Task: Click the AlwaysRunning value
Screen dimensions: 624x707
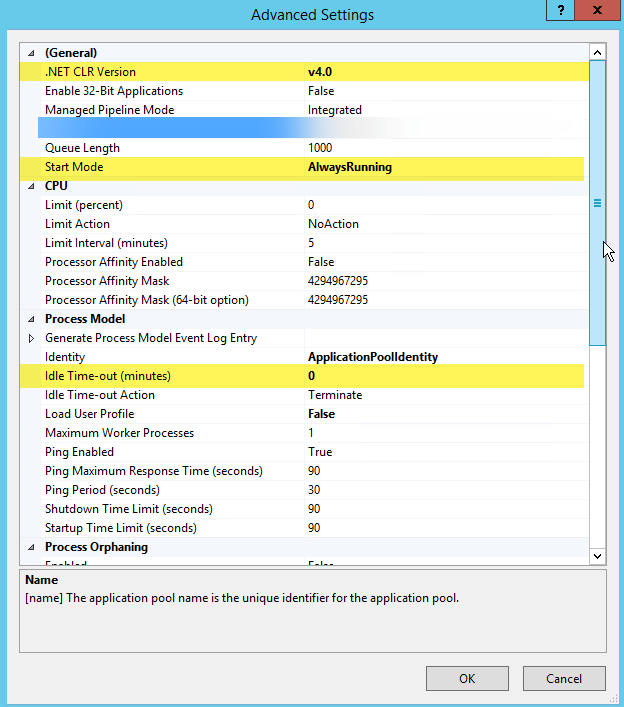Action: 350,167
